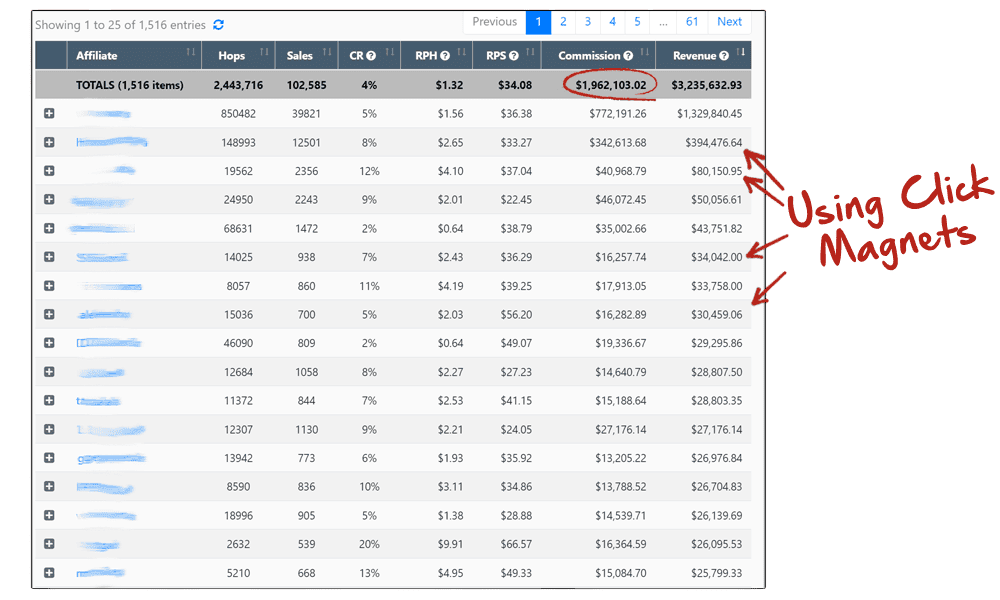Select the 20% conversion rate cell
The image size is (1000, 600).
point(369,544)
